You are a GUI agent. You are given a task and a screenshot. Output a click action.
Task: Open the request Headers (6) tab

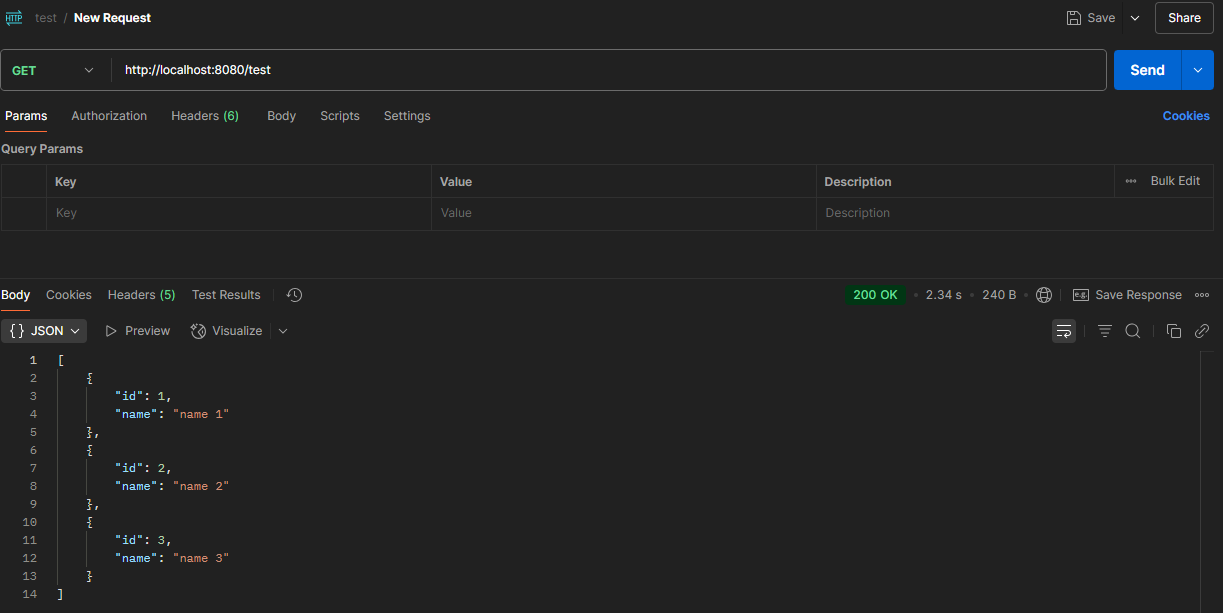pyautogui.click(x=205, y=116)
